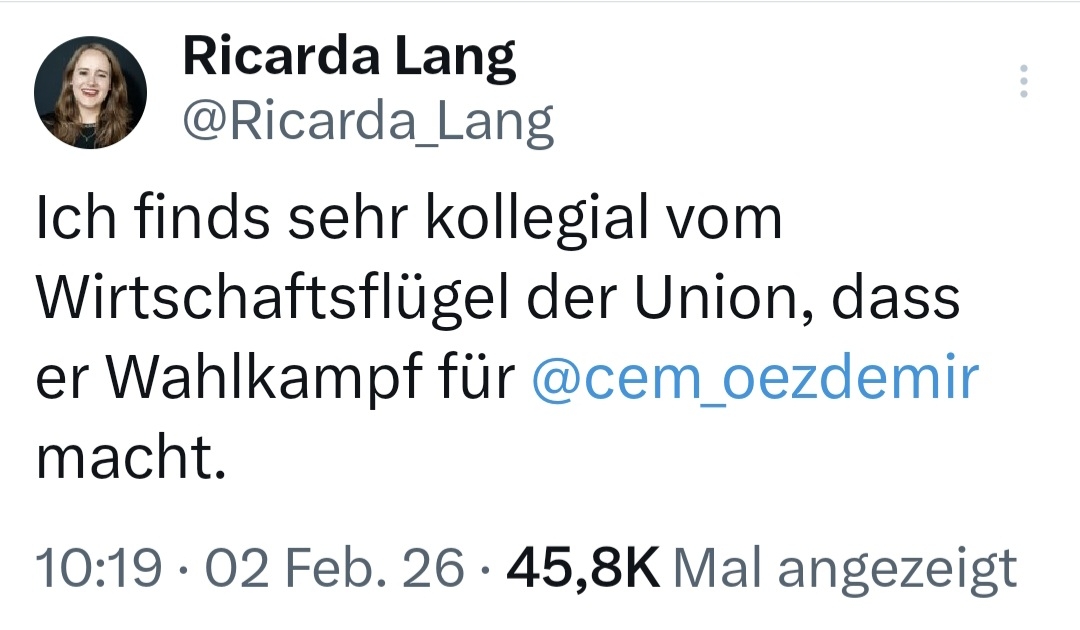The height and width of the screenshot is (630, 1080).
Task: Open the three-dot more options menu
Action: tap(1023, 81)
